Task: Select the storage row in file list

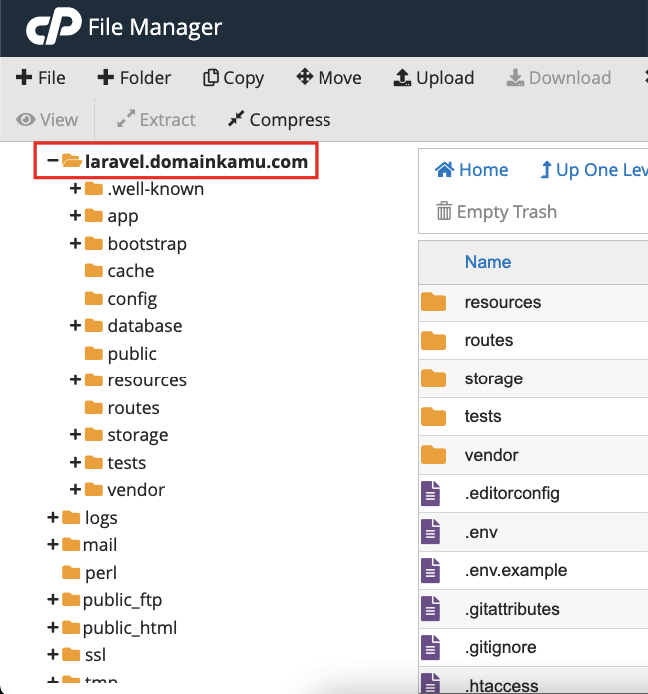Action: click(x=533, y=379)
